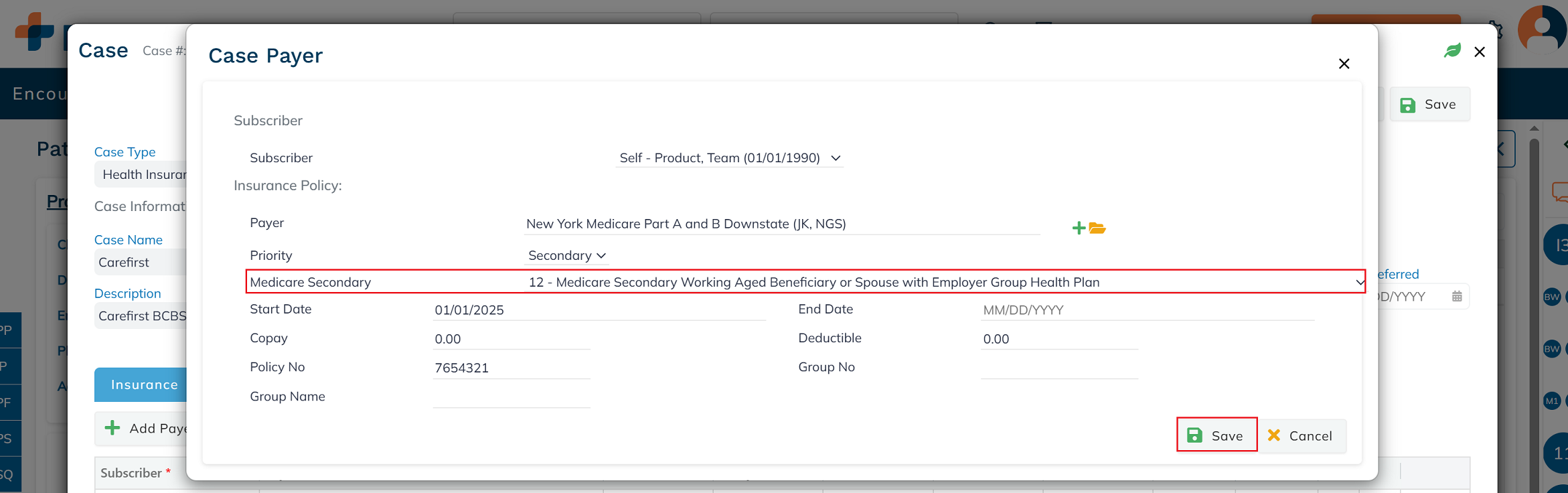Screen dimensions: 1568x493
Task: Open the payer folder browse icon
Action: click(x=1097, y=228)
